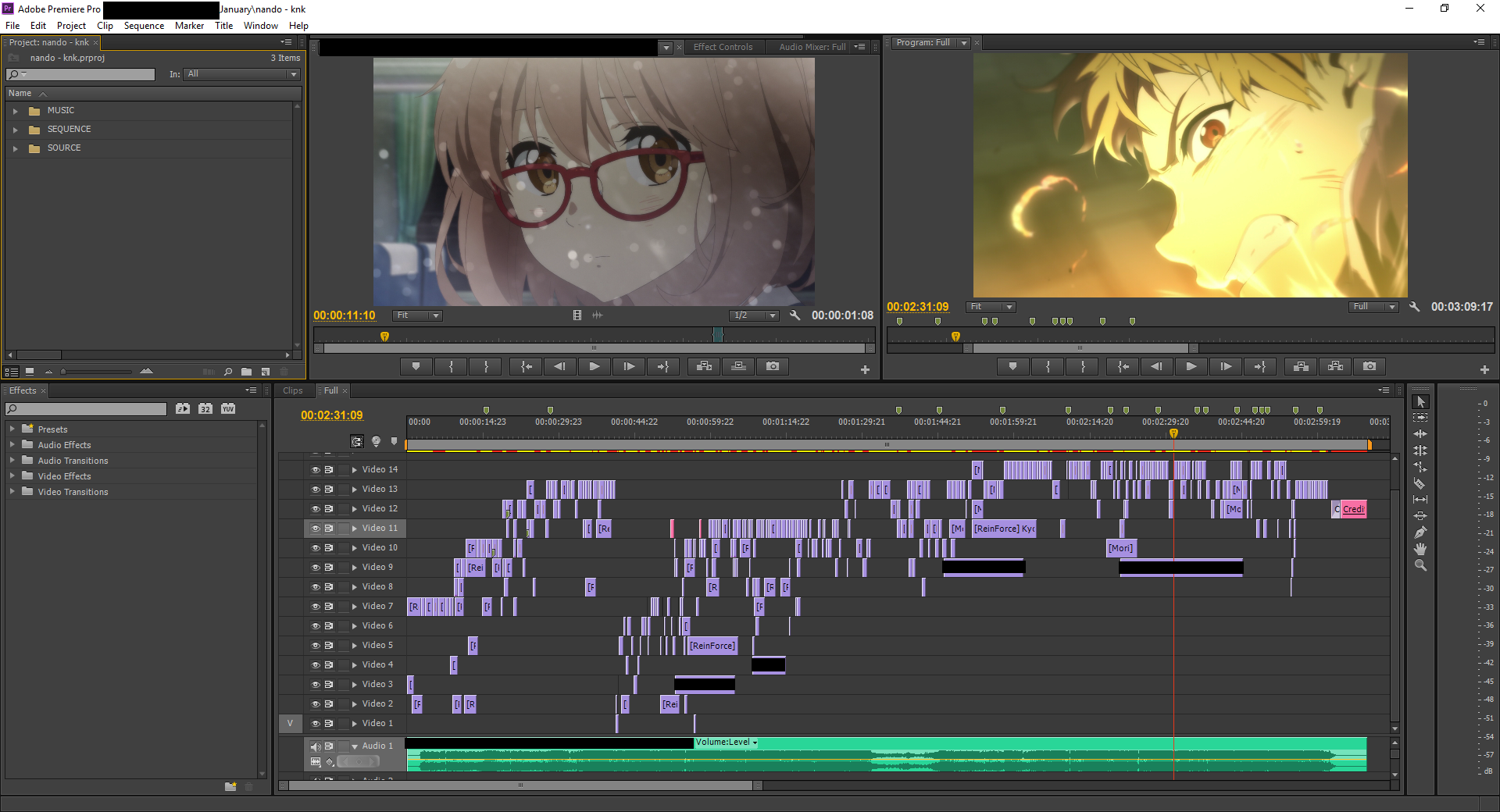Select the Track Select tool

tap(1420, 418)
